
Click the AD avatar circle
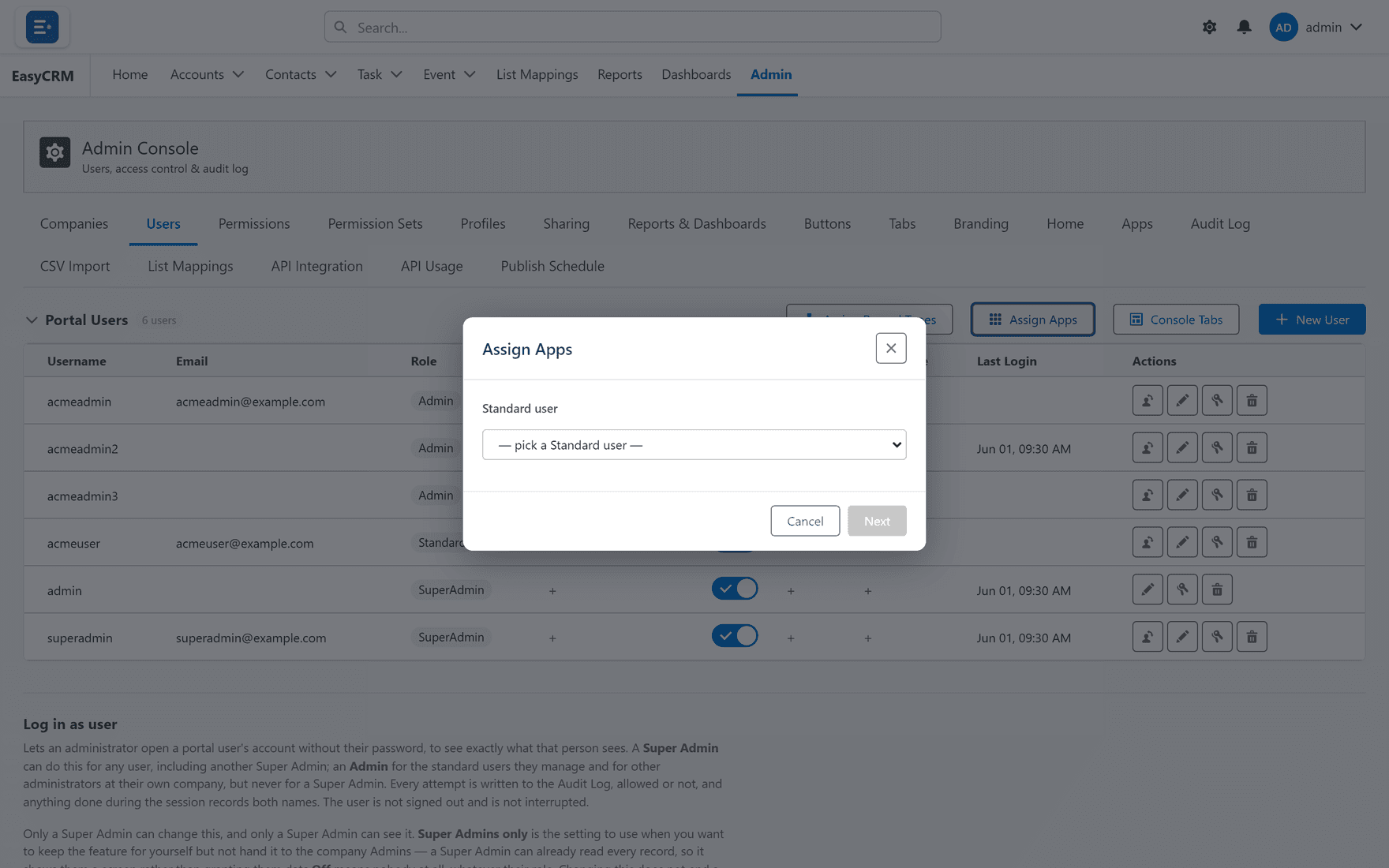coord(1283,27)
